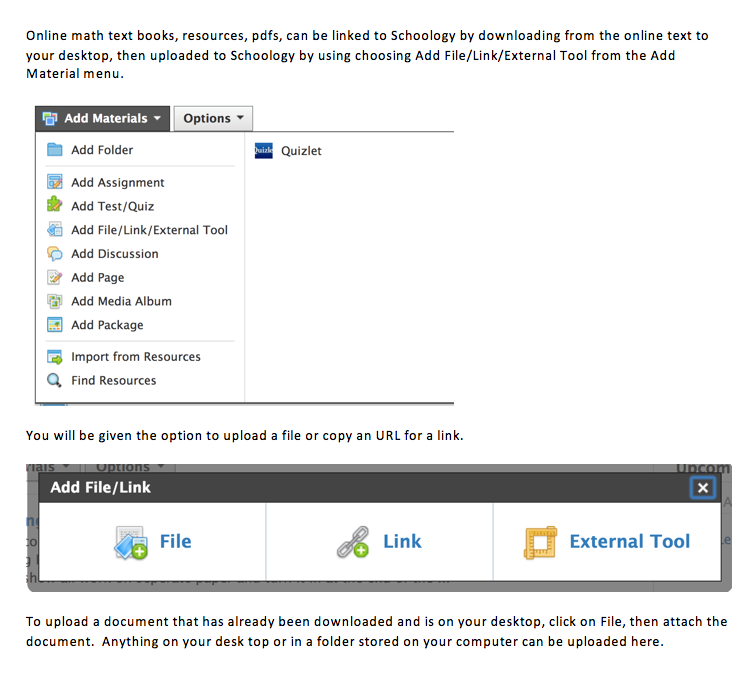Viewport: 752px width, 700px height.
Task: Select External Tool option in dialog
Action: click(x=608, y=542)
